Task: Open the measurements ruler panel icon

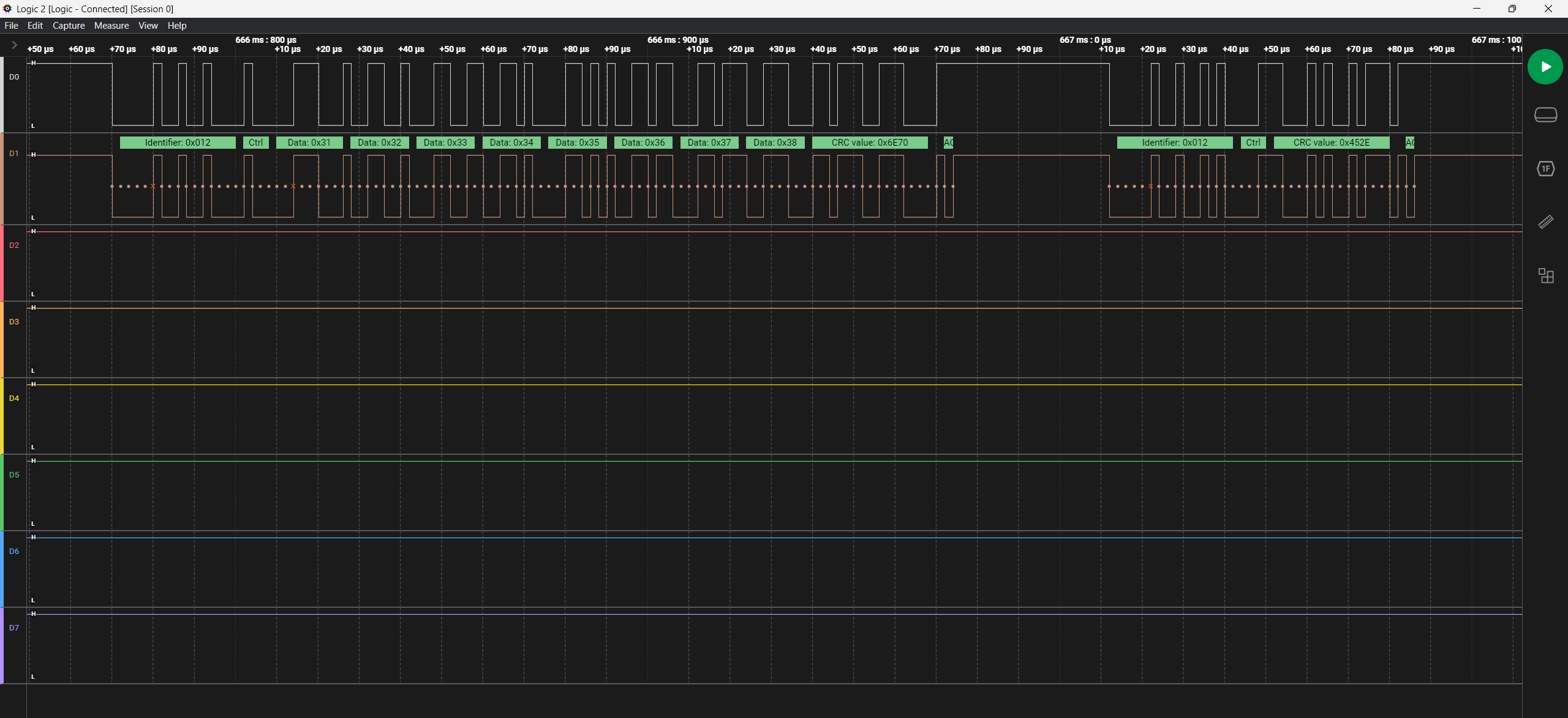Action: point(1545,222)
